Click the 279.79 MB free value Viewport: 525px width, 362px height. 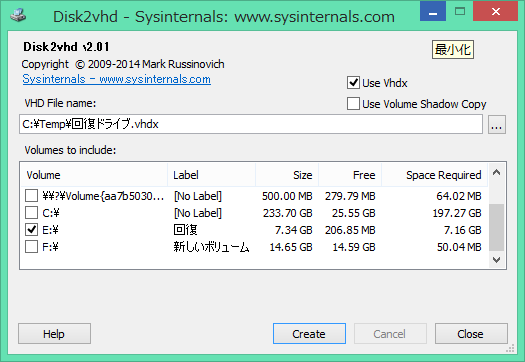[x=350, y=196]
